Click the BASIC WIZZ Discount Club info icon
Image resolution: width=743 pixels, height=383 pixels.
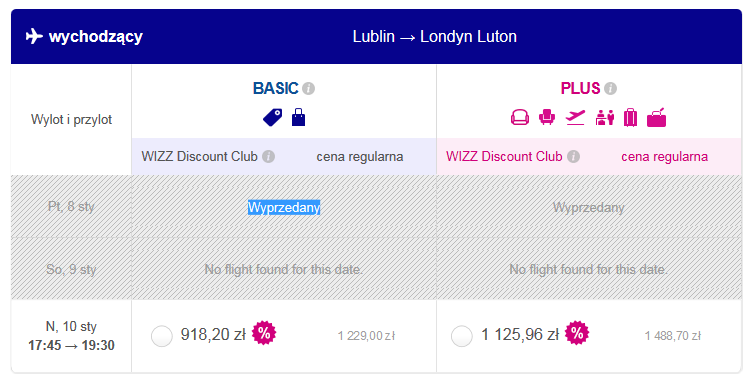(x=269, y=156)
